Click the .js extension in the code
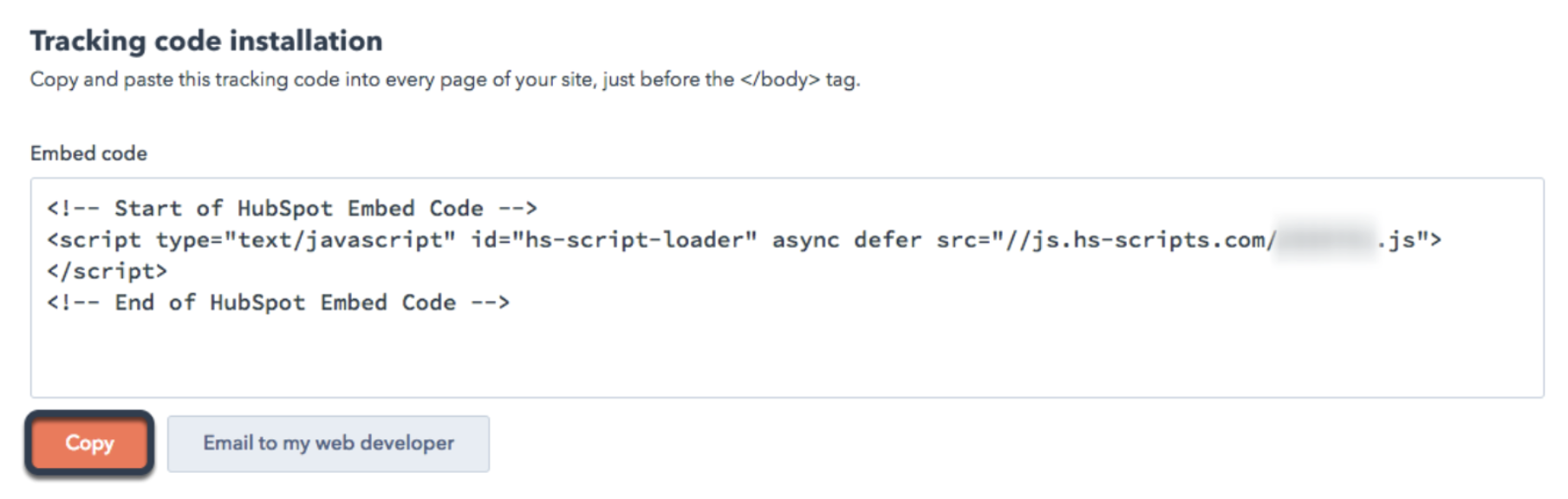 coord(1396,240)
